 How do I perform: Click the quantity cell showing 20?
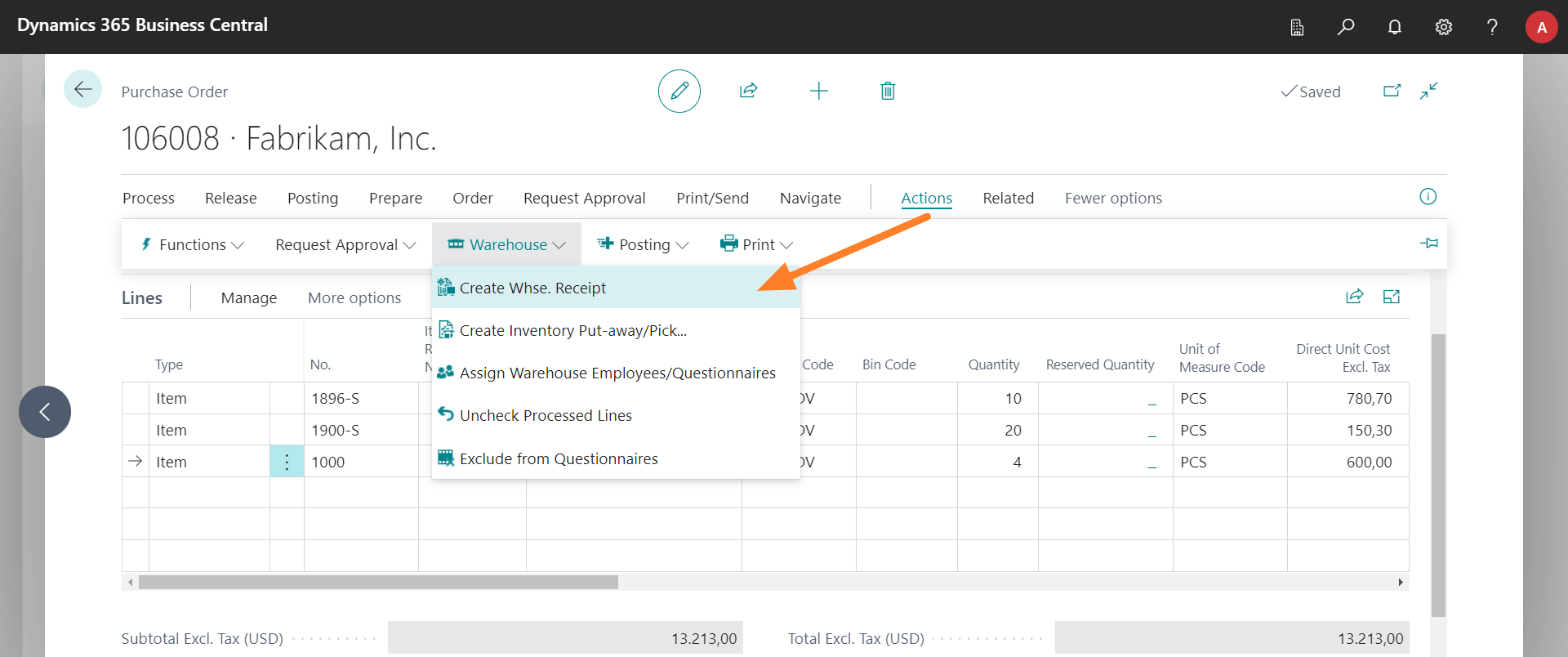[x=998, y=430]
